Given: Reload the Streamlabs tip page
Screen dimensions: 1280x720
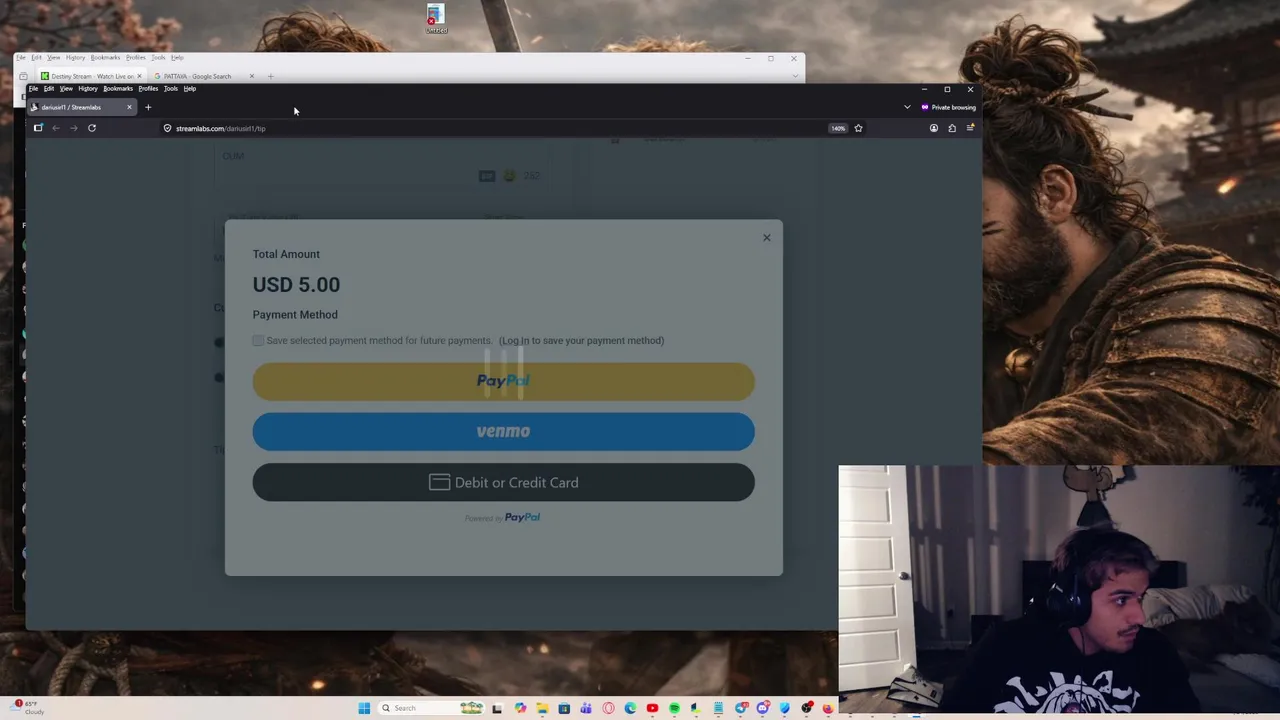Looking at the screenshot, I should [x=92, y=128].
